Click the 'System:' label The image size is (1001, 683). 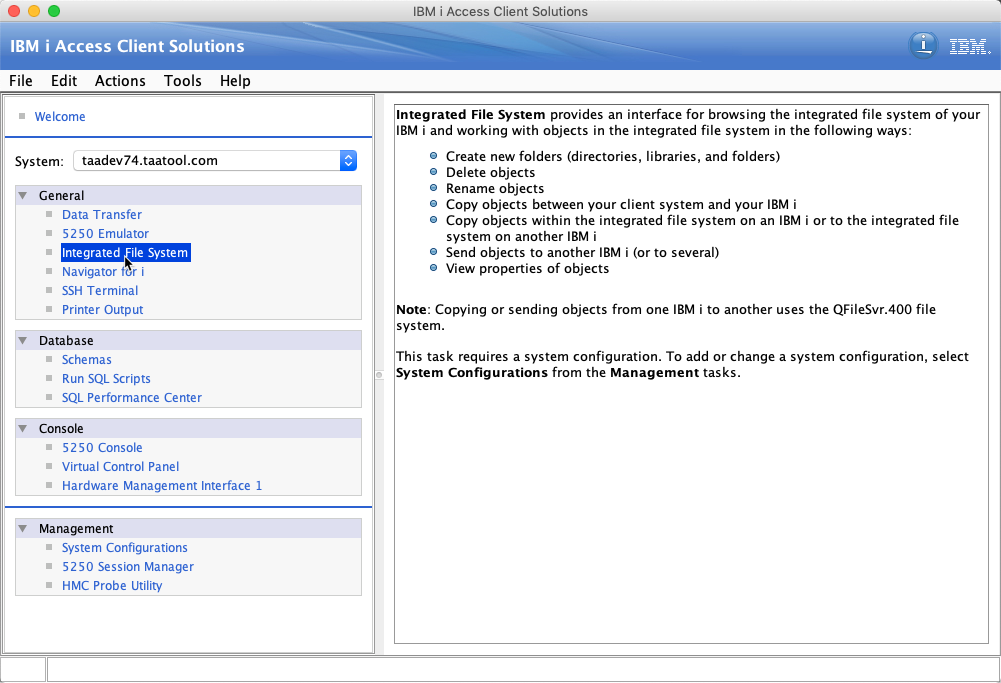(40, 161)
